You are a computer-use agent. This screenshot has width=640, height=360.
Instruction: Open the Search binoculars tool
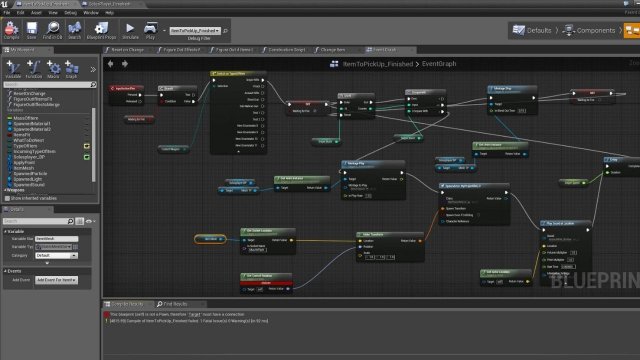(x=74, y=28)
